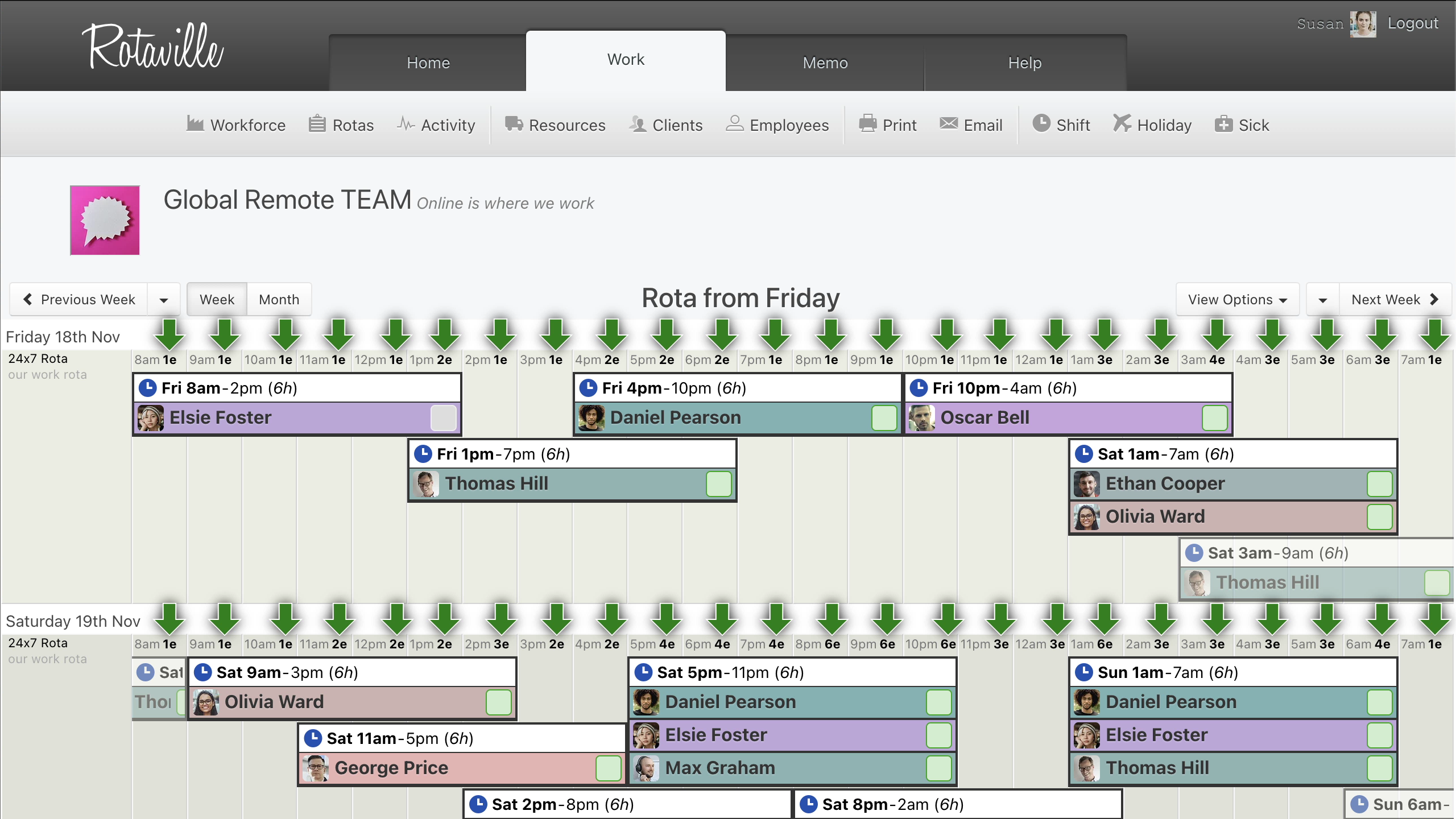Expand the View Options dropdown

[x=1237, y=300]
